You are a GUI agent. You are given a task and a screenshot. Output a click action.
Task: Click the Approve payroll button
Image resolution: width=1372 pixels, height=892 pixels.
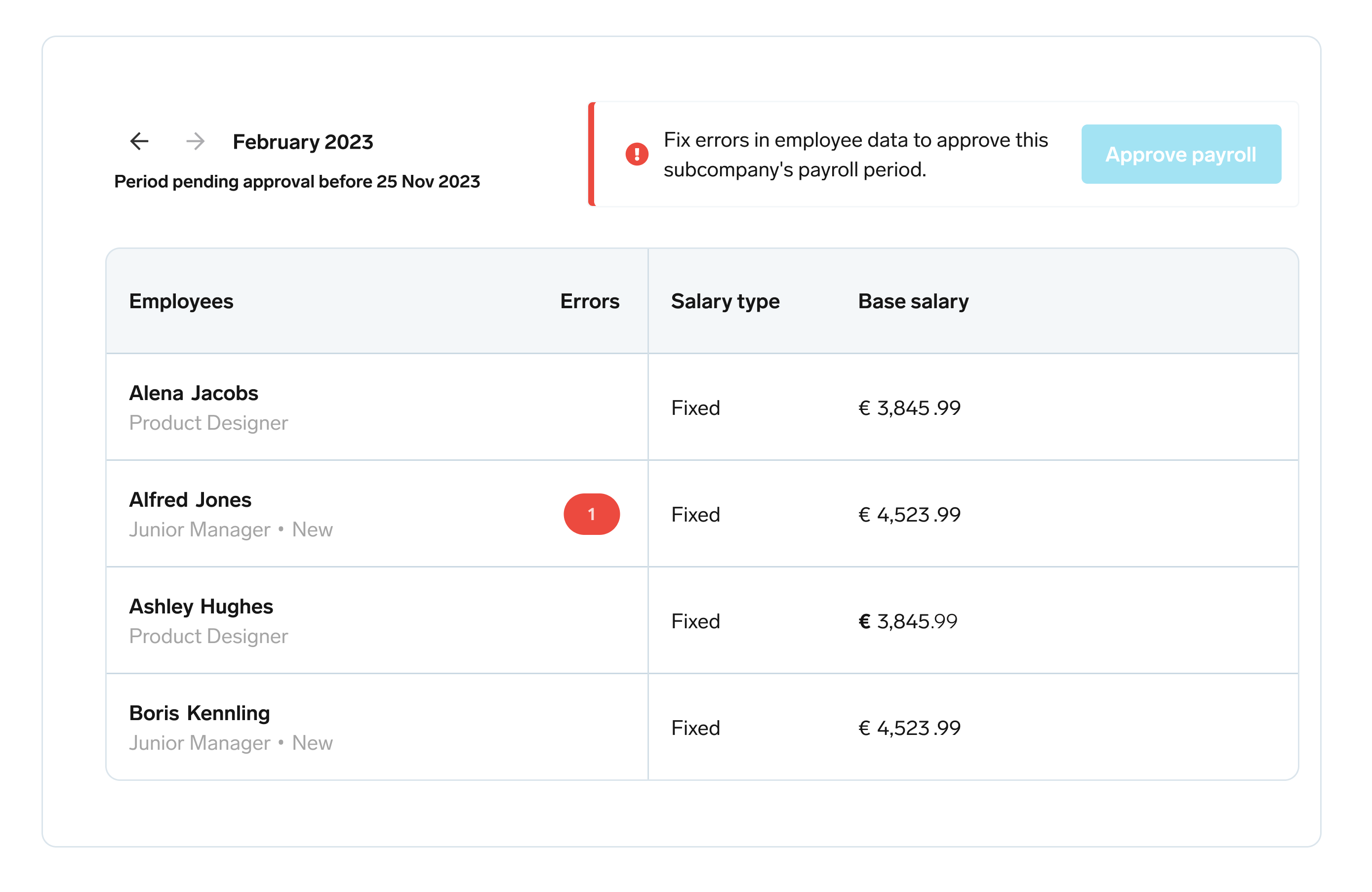[1181, 155]
